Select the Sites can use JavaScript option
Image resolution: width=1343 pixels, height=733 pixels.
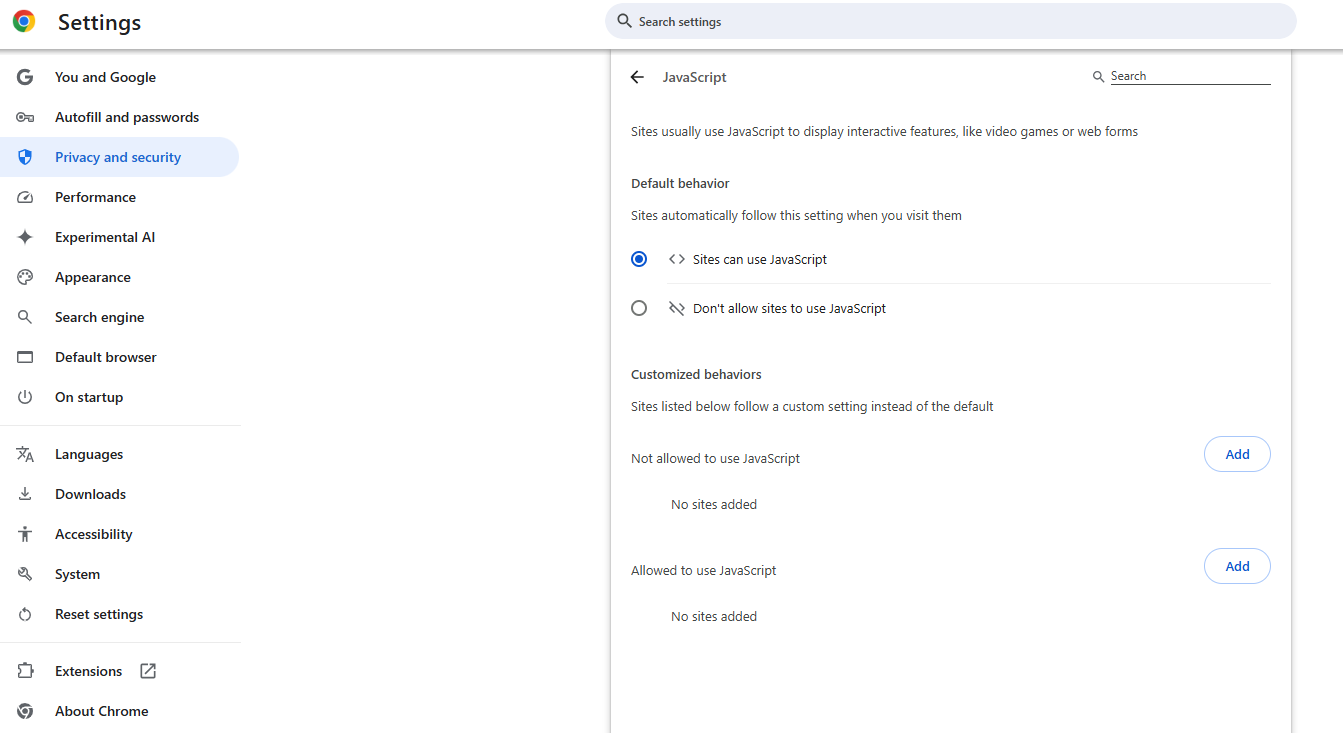(639, 259)
